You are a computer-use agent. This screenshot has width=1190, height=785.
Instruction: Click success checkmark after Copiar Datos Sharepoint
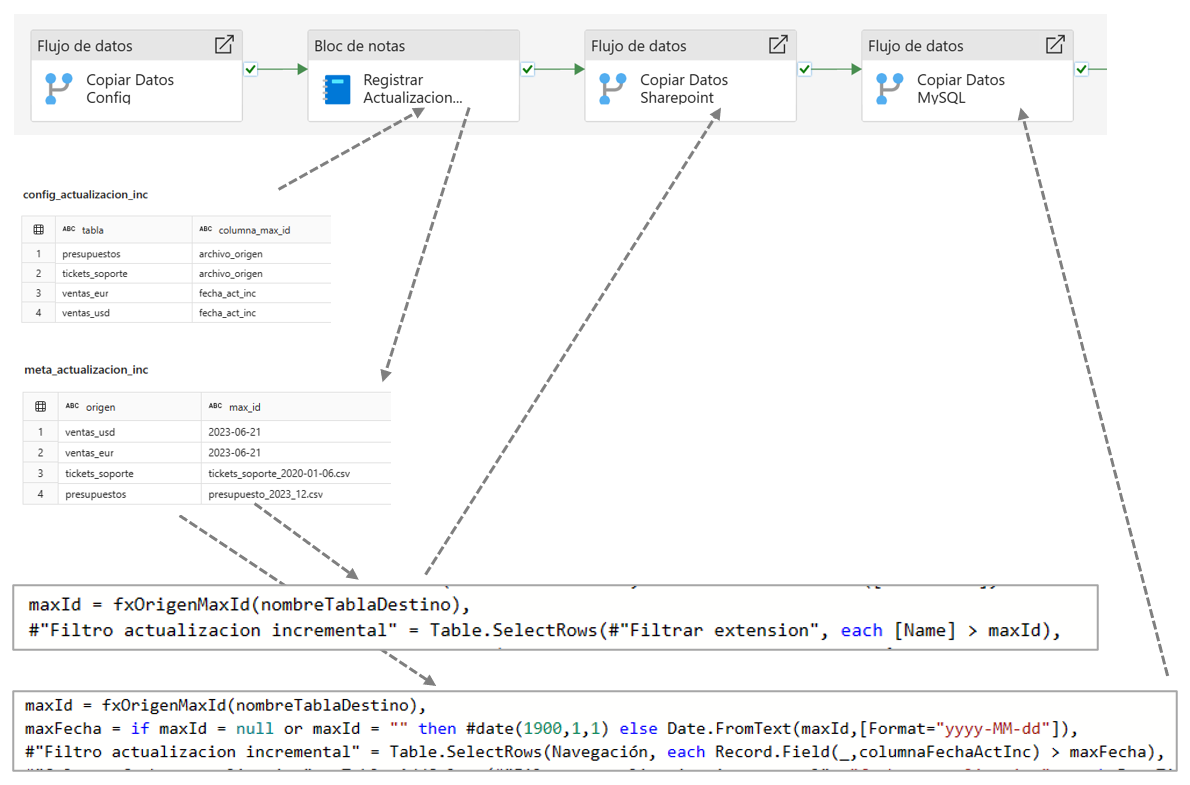tap(805, 69)
